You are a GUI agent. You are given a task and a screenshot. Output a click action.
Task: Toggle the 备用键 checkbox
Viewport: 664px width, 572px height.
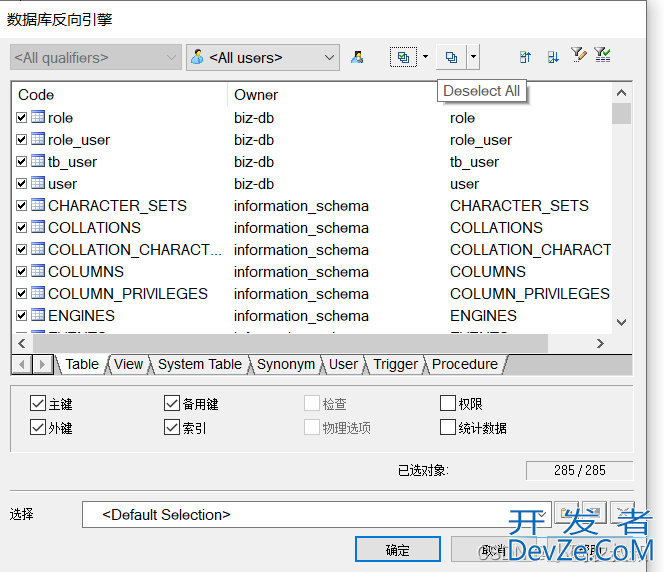coord(172,403)
